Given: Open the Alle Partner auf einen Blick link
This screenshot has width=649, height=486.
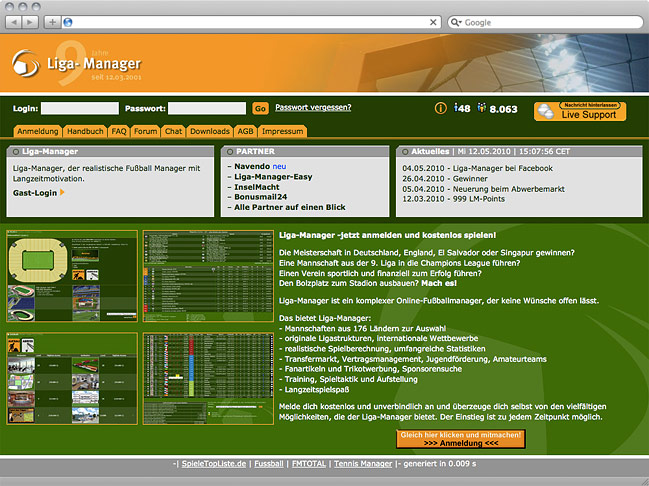Looking at the screenshot, I should point(289,205).
